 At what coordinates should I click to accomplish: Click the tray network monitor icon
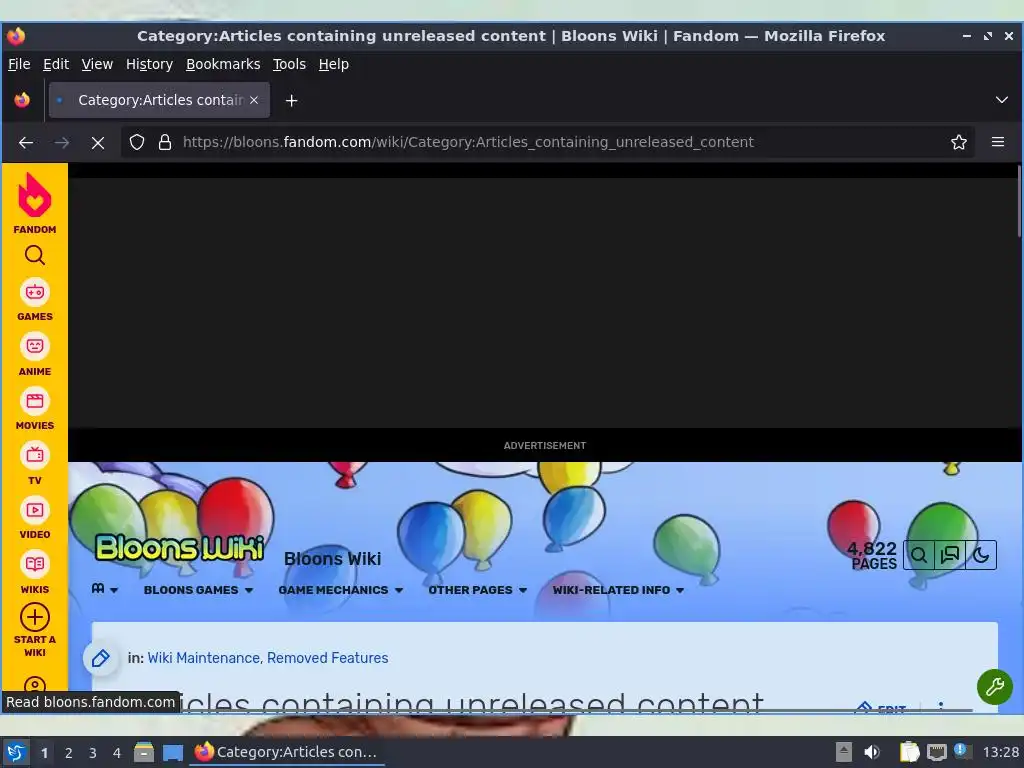(936, 752)
